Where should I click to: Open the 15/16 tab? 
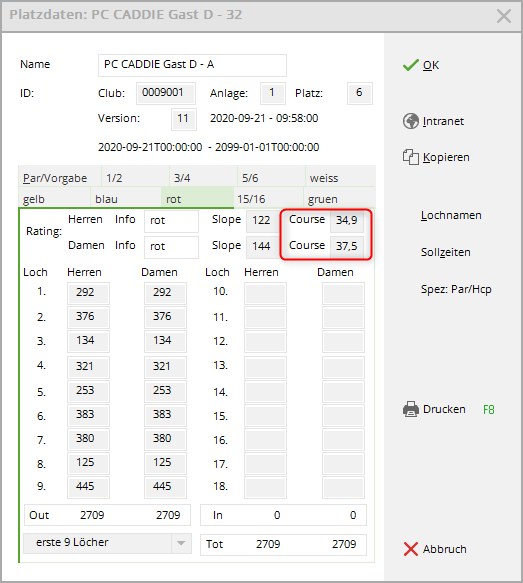click(268, 199)
